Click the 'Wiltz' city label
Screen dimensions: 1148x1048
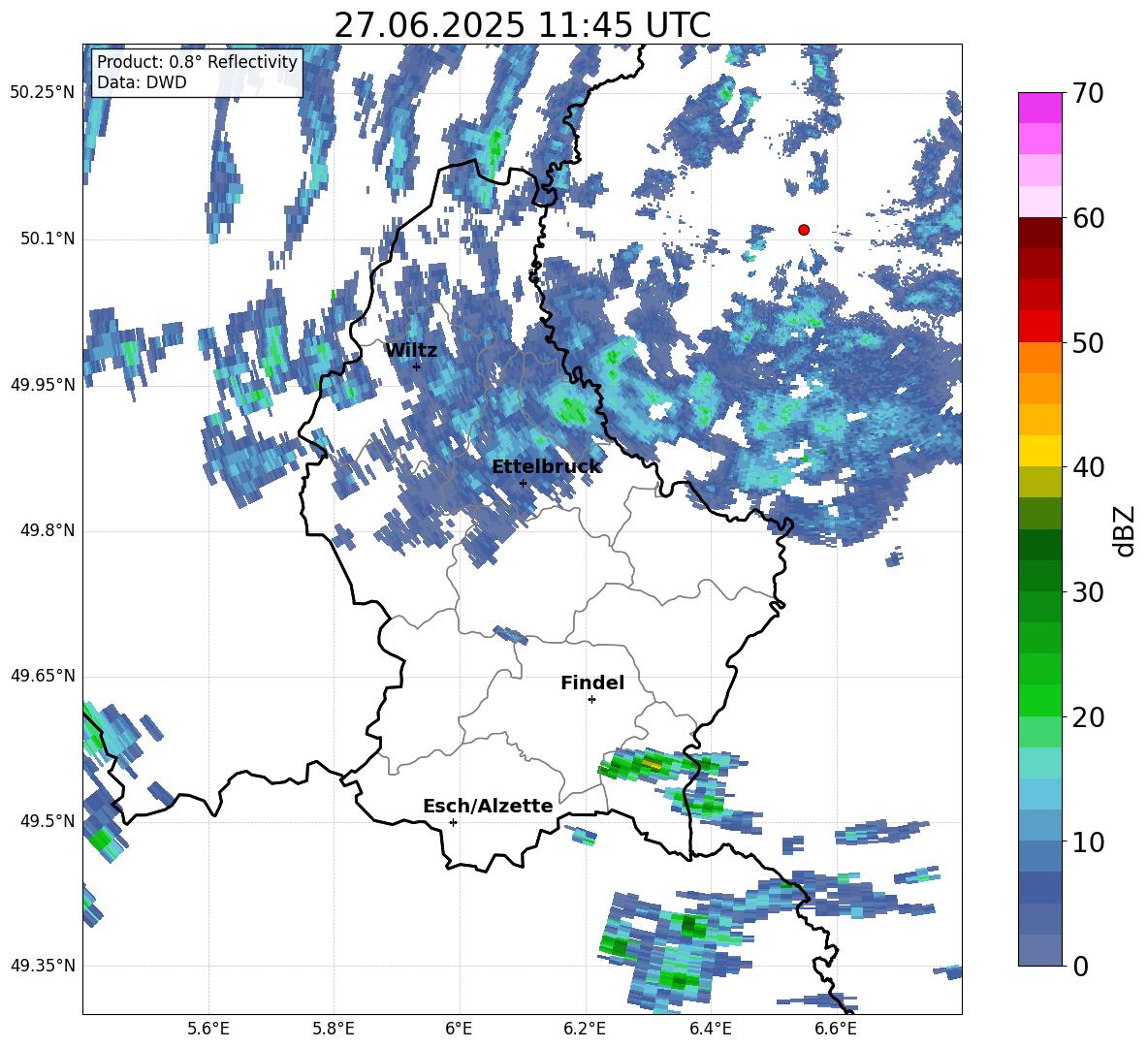click(x=411, y=350)
